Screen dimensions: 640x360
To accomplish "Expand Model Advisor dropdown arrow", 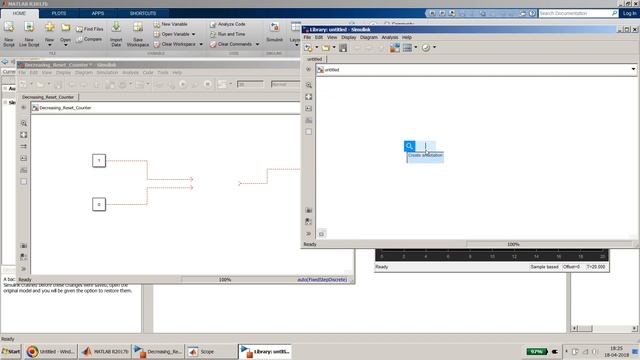I will 434,48.
